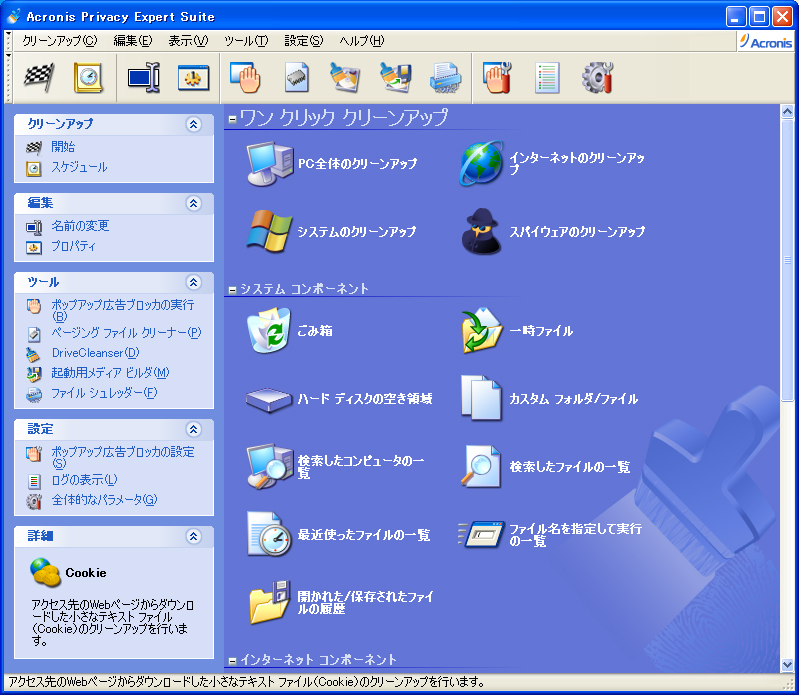Open file shredder toolbar icon

click(x=446, y=77)
